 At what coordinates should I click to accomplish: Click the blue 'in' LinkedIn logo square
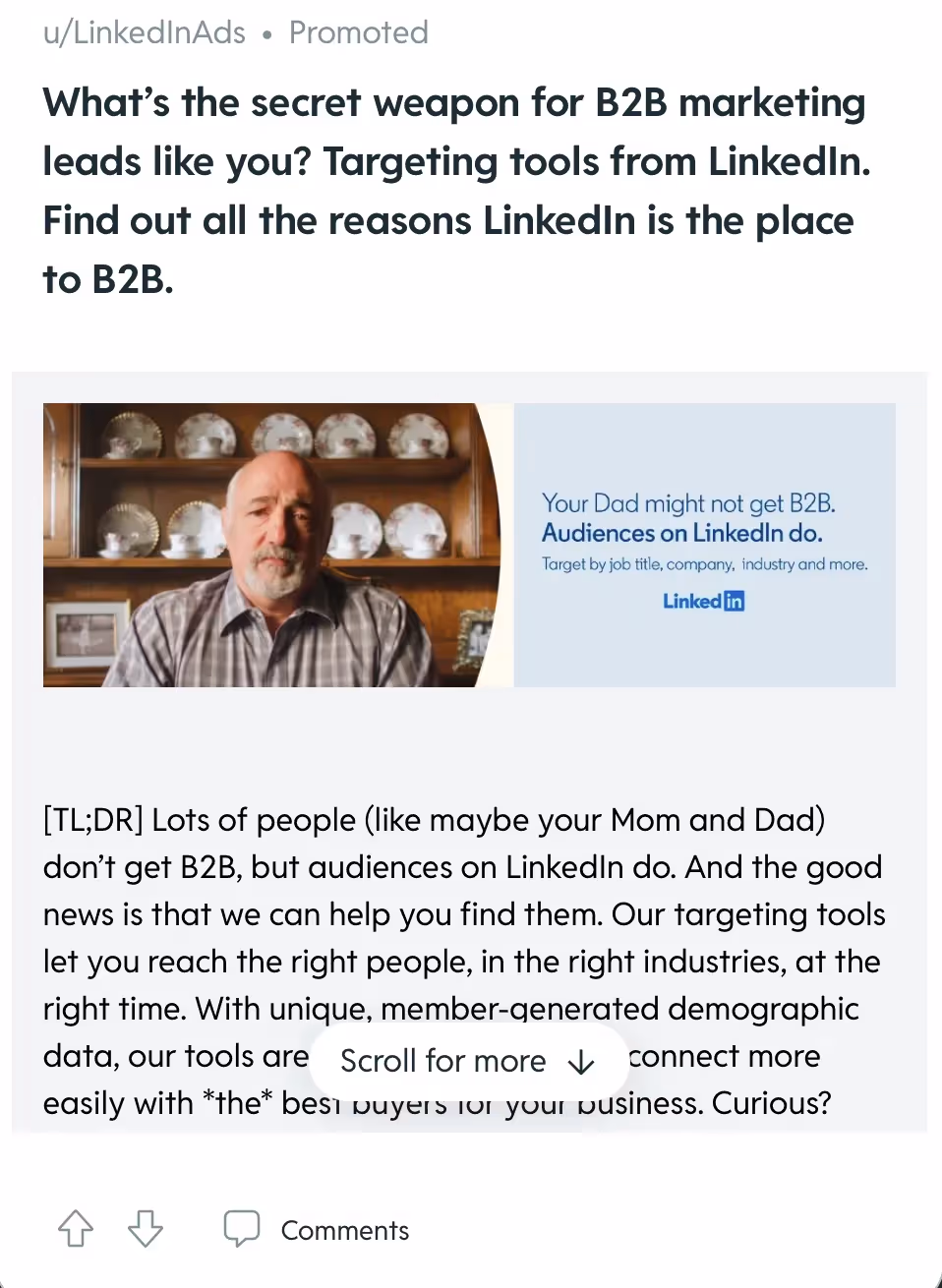[x=736, y=600]
